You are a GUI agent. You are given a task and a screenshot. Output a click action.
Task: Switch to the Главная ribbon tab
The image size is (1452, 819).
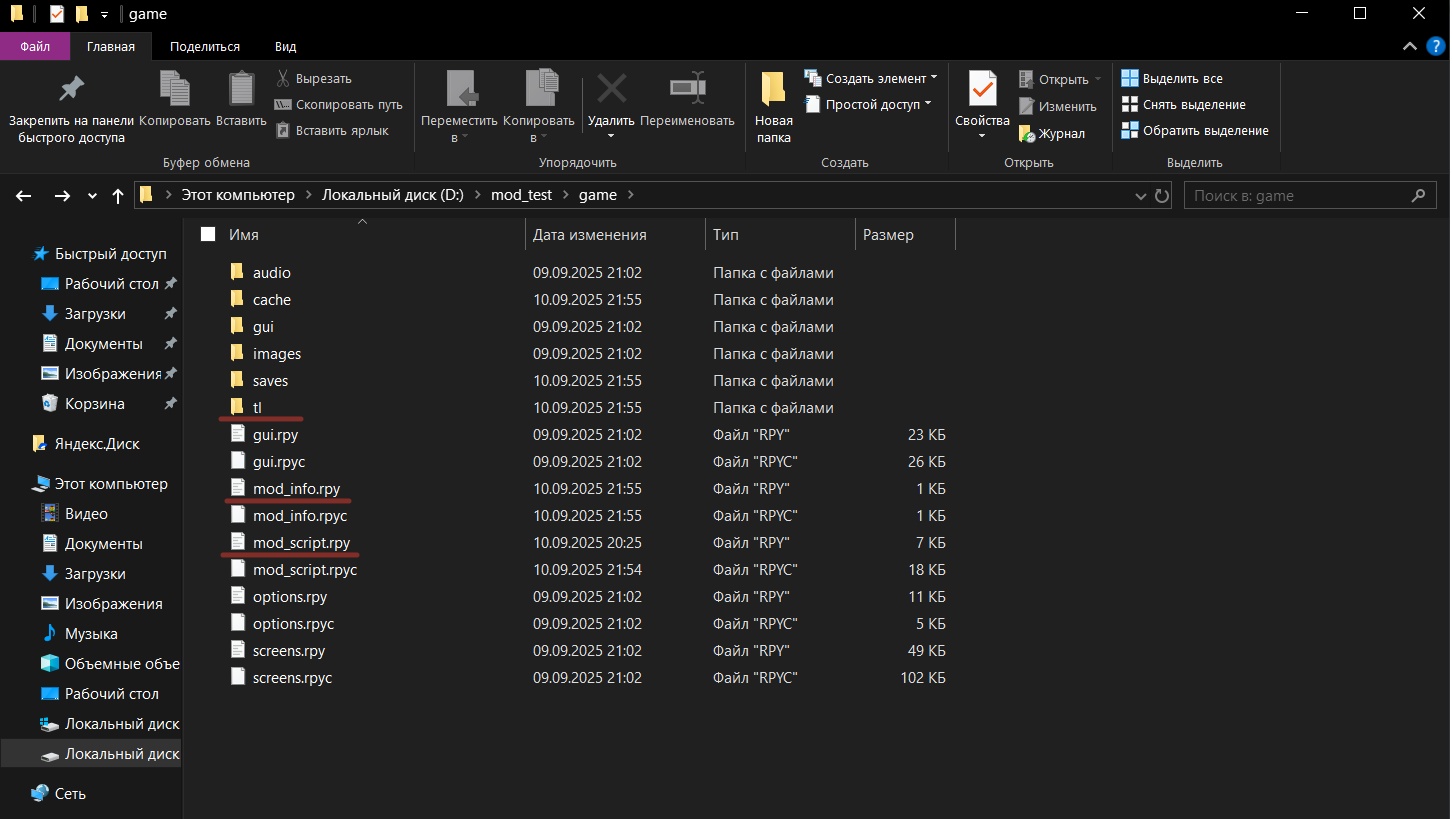[x=111, y=46]
